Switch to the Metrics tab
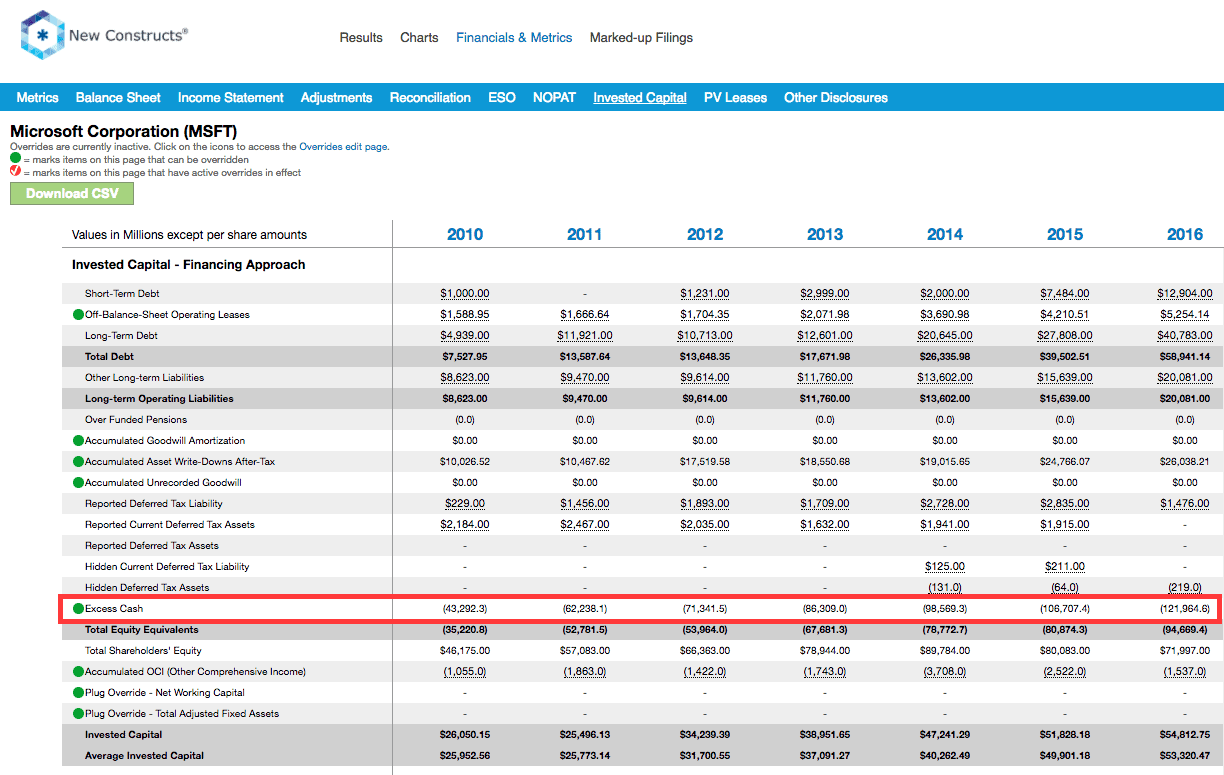 point(38,97)
